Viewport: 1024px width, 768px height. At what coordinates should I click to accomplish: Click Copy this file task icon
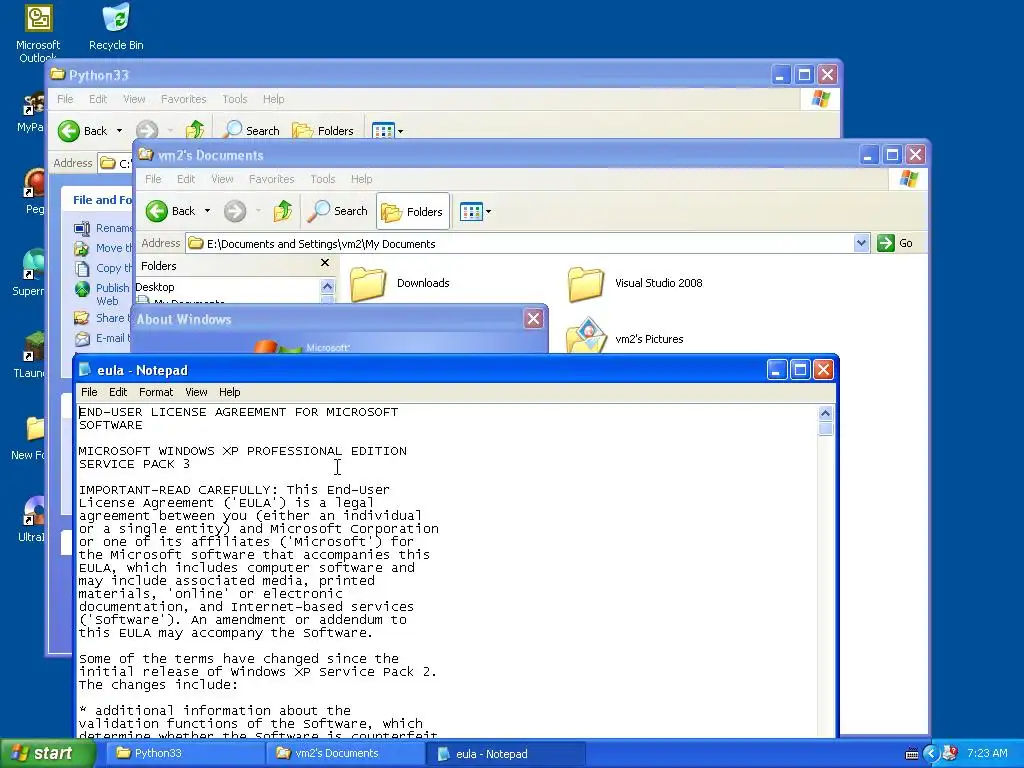click(82, 268)
